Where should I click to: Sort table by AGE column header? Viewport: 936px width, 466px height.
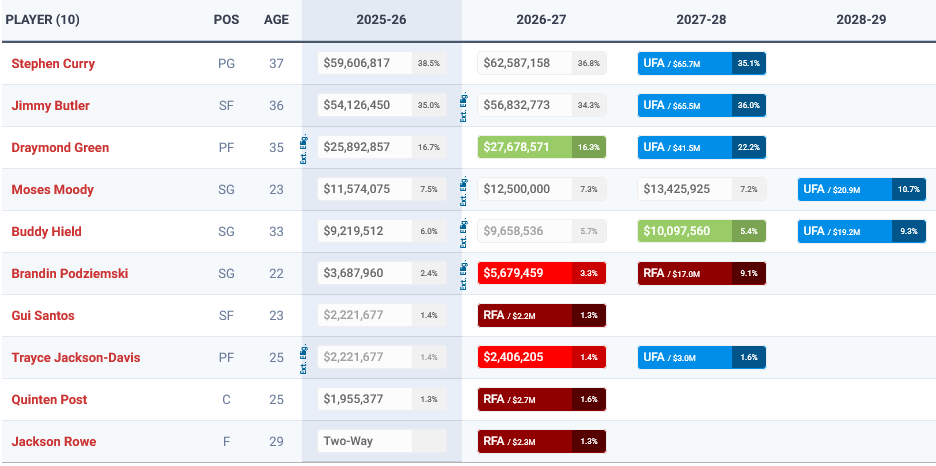[x=276, y=20]
